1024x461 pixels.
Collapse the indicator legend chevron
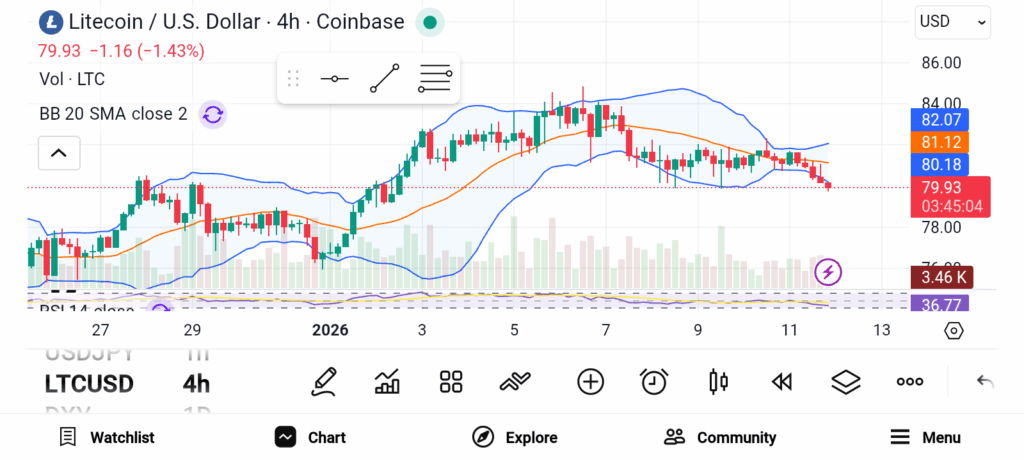click(58, 153)
